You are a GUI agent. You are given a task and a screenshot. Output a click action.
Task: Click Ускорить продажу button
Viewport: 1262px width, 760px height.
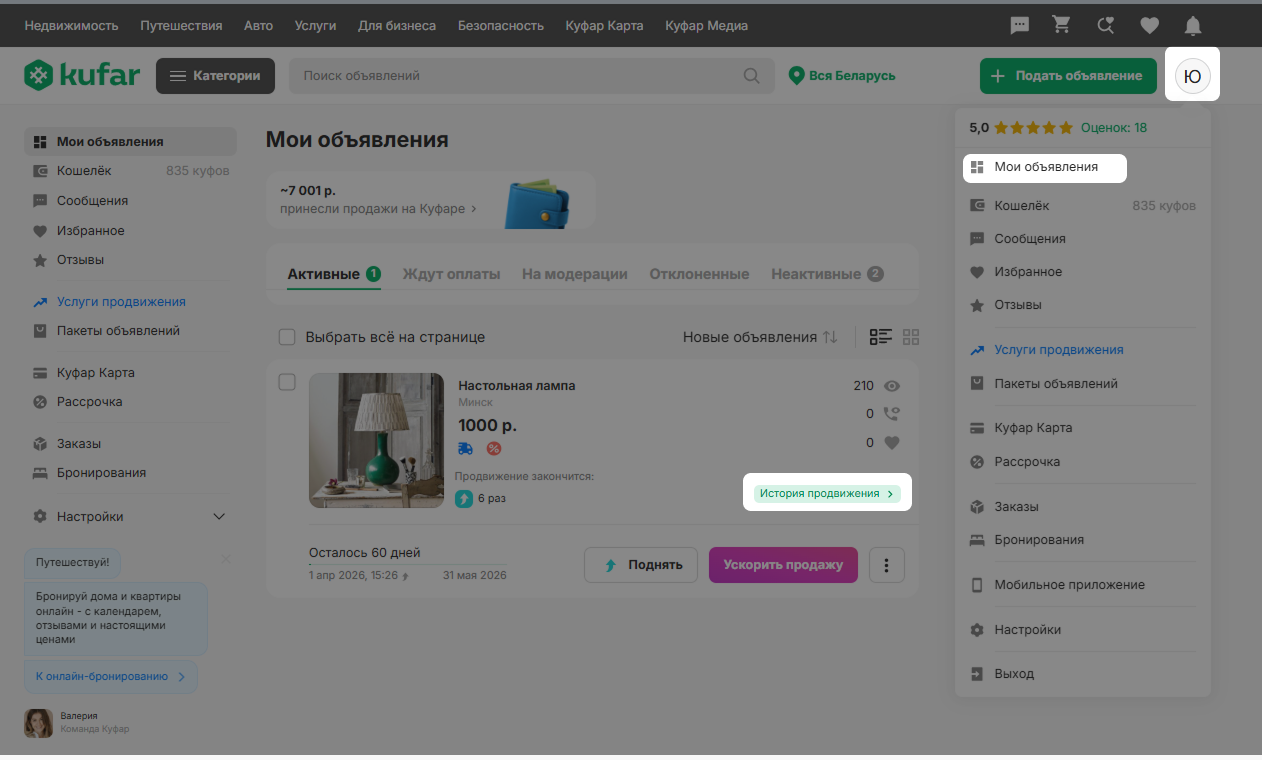(783, 565)
